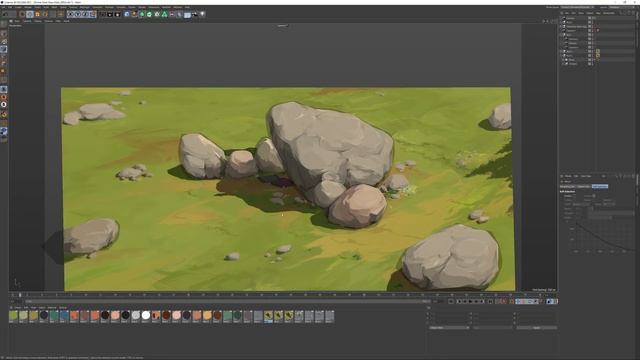Click the Render View clapperboard icon
This screenshot has height=360, width=640.
point(102,14)
